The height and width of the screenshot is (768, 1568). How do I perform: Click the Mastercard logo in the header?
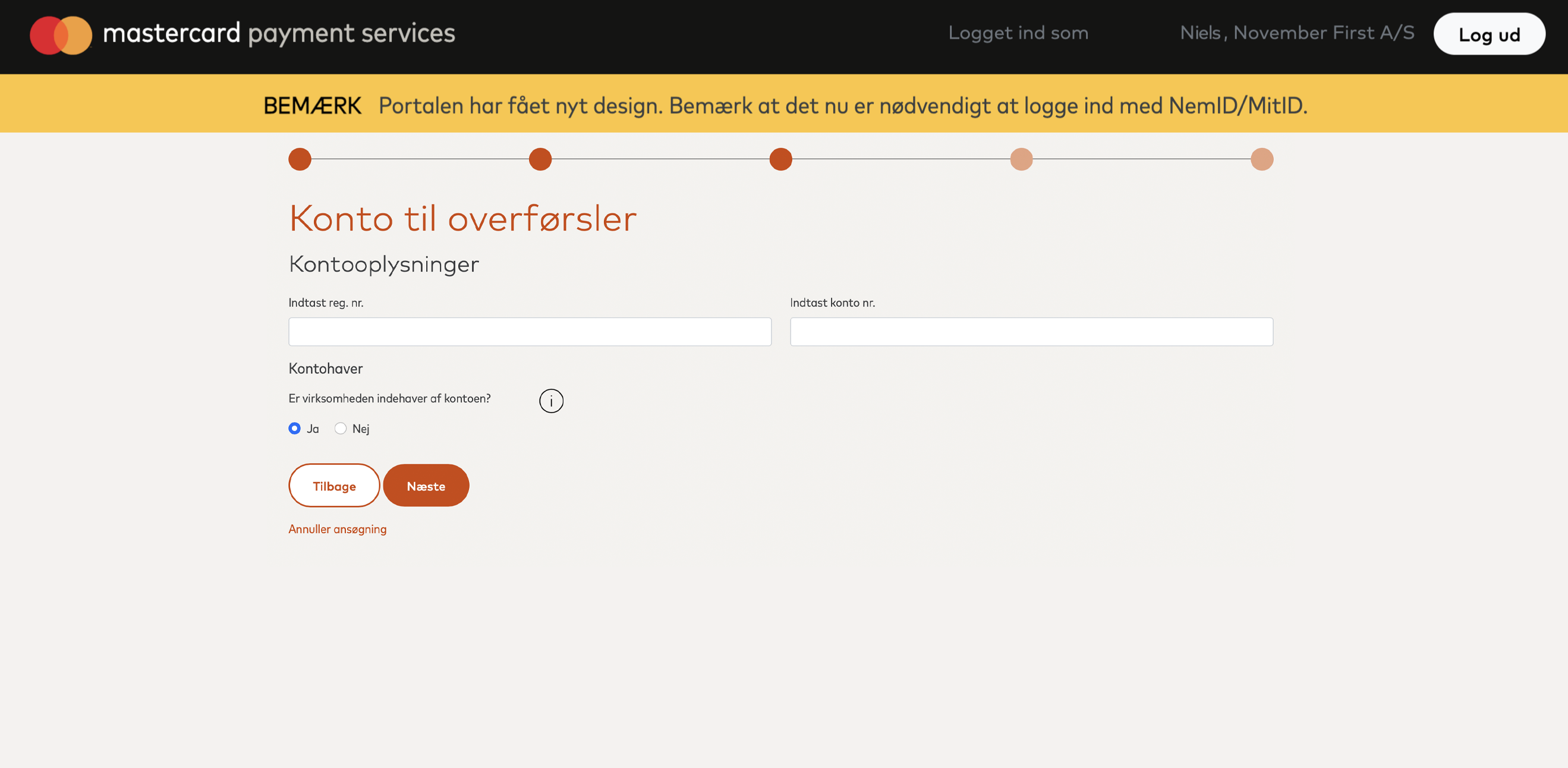[x=61, y=34]
